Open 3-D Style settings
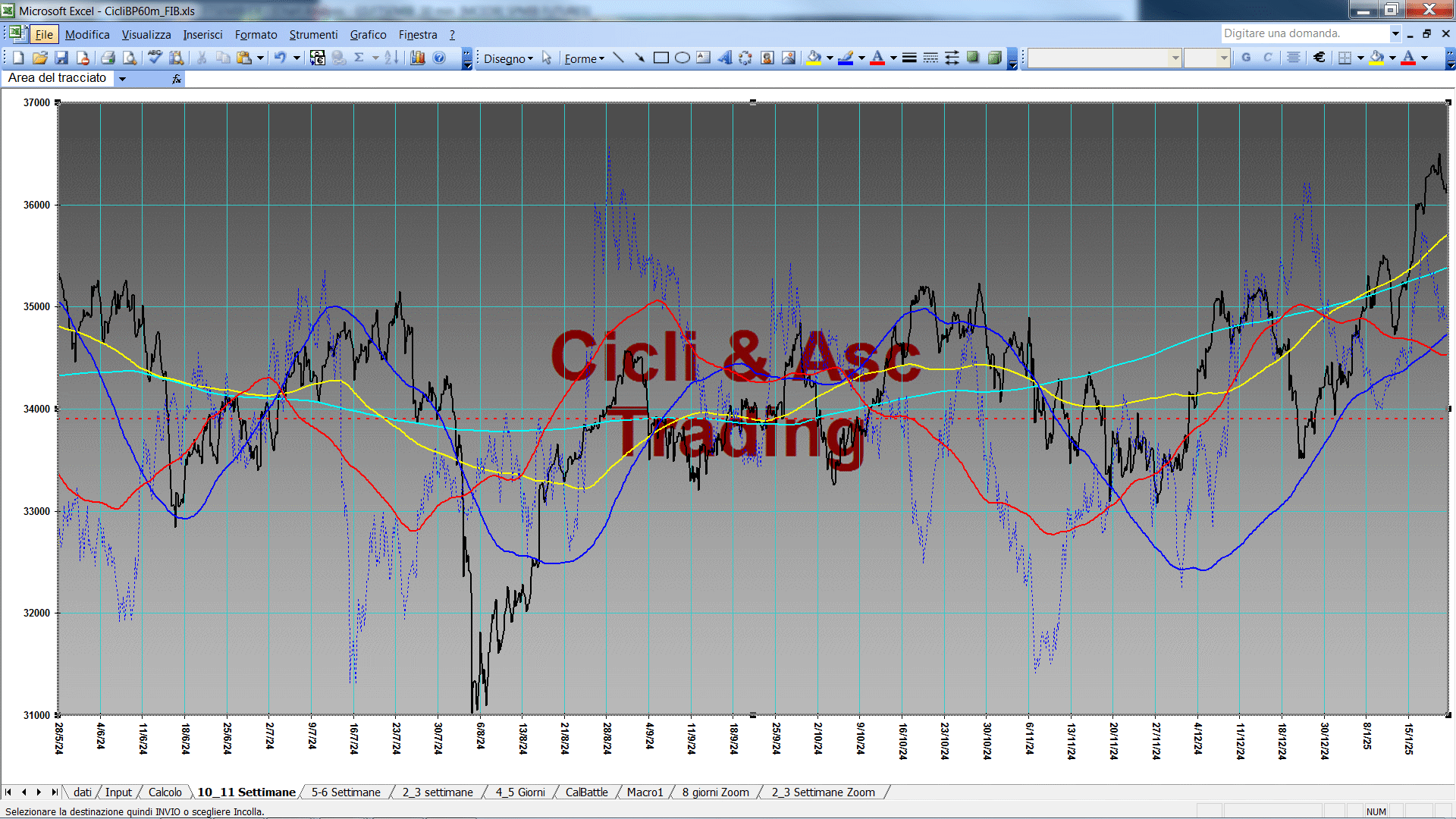The image size is (1456, 819). tap(994, 58)
